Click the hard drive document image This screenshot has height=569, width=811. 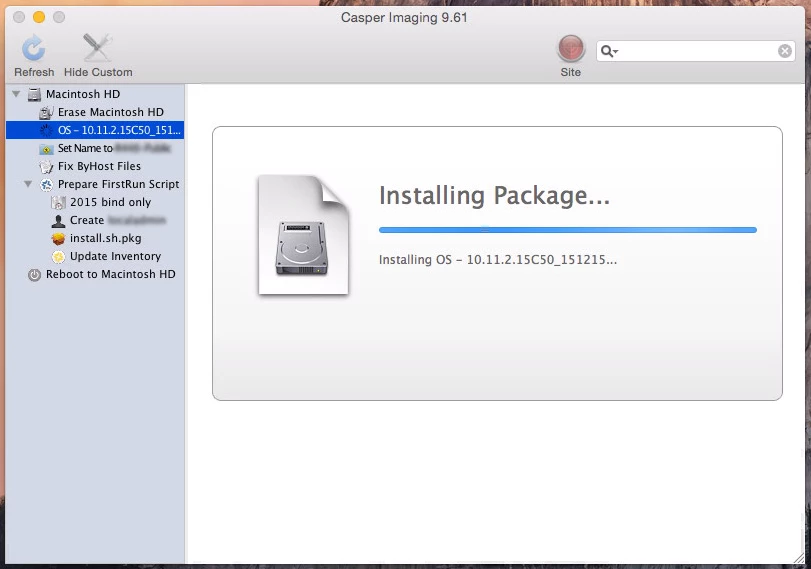coord(304,235)
